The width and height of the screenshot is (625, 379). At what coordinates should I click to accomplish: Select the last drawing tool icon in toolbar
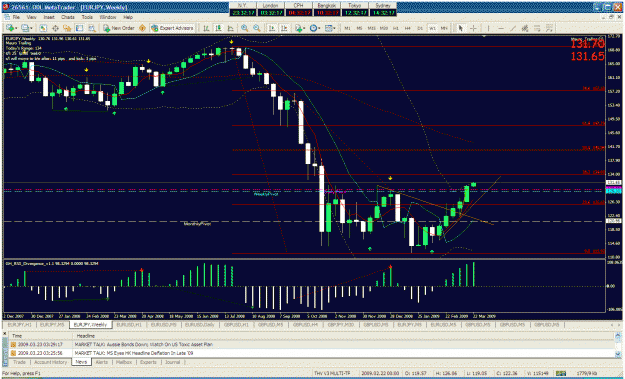pyautogui.click(x=550, y=28)
